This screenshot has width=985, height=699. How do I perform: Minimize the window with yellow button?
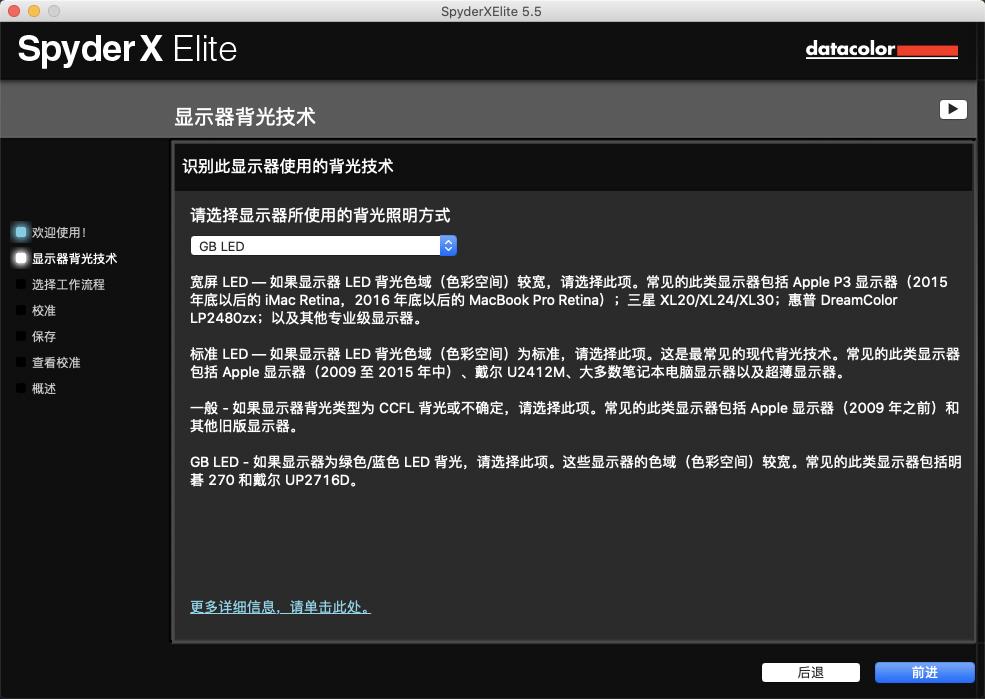pos(34,11)
